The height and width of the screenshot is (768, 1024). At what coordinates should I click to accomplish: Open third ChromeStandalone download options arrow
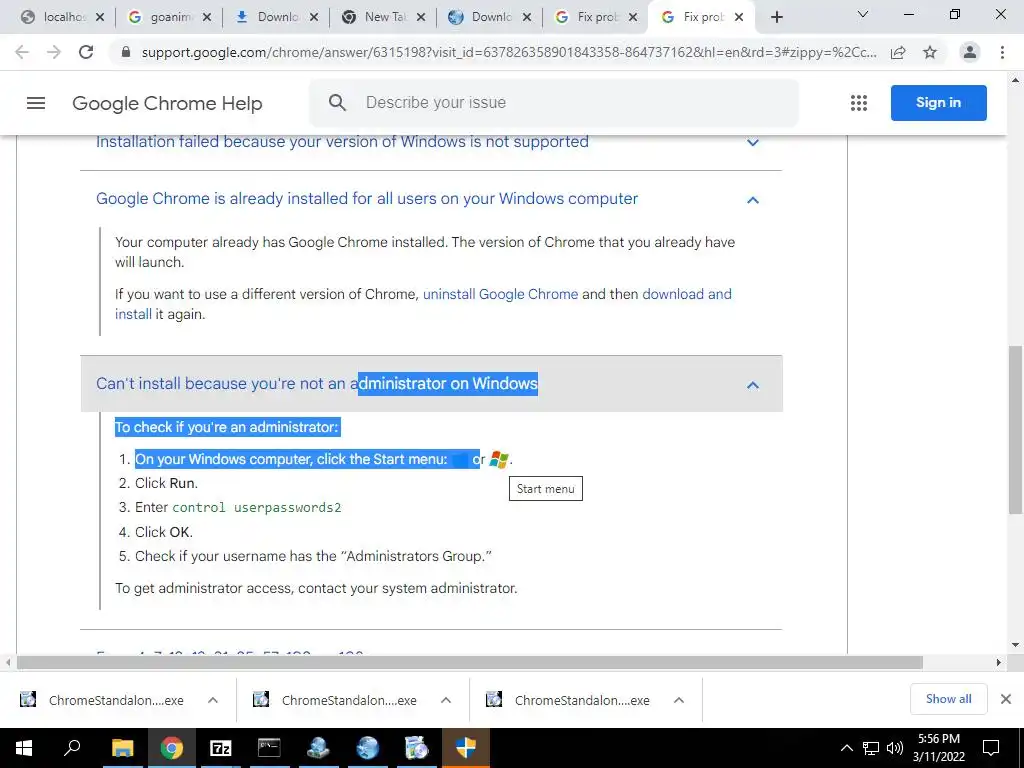point(679,700)
